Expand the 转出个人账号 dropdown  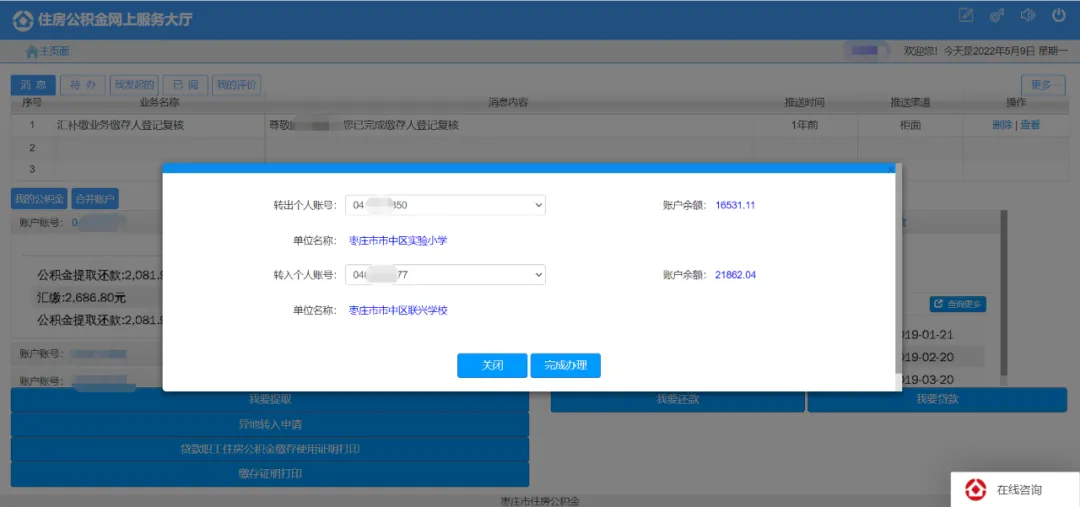[445, 205]
